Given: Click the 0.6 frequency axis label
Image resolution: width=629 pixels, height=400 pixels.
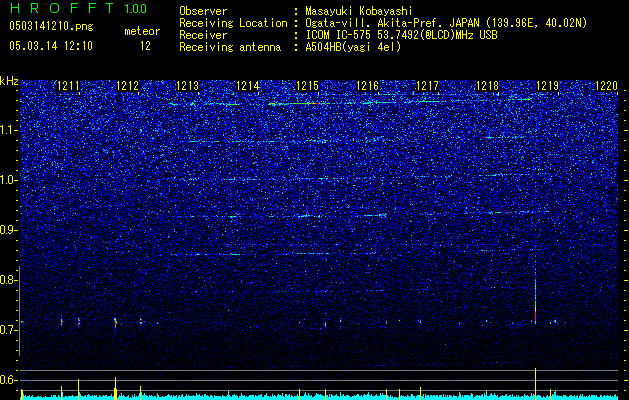Looking at the screenshot, I should click(9, 380).
